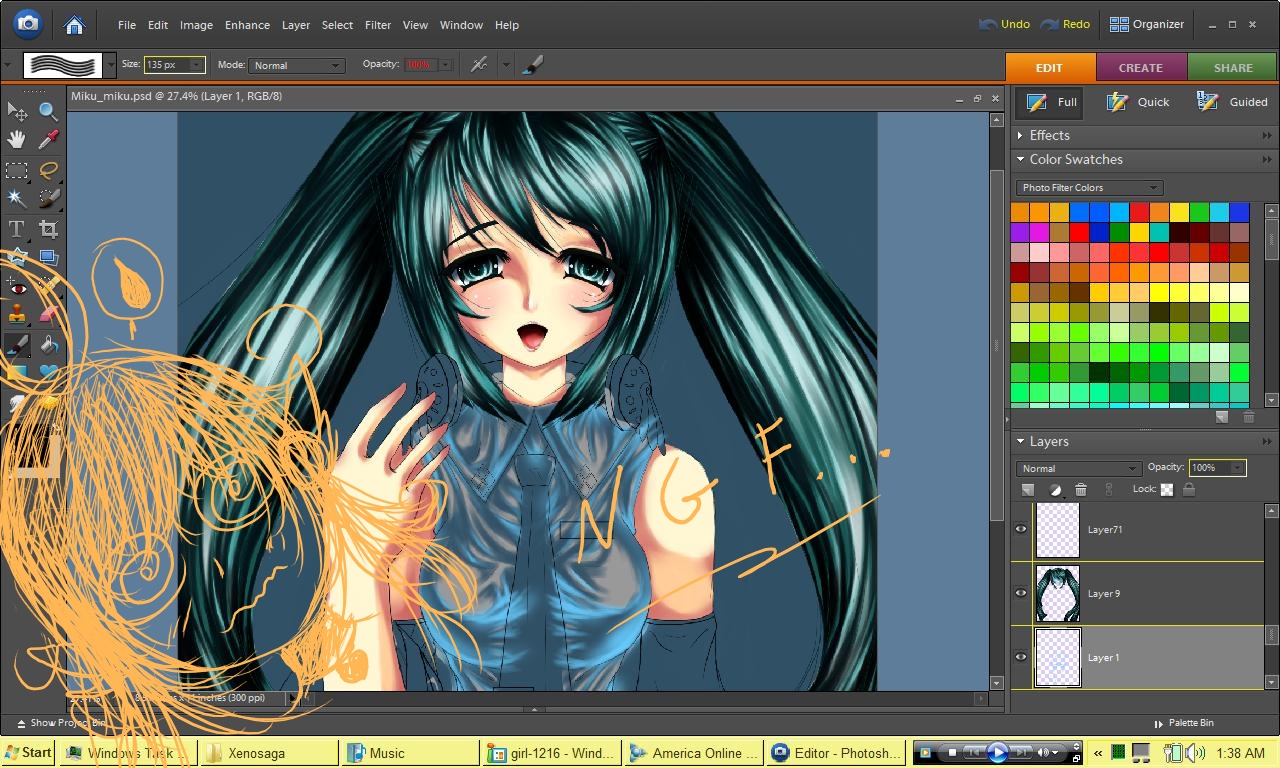Open the Filter menu

click(378, 25)
